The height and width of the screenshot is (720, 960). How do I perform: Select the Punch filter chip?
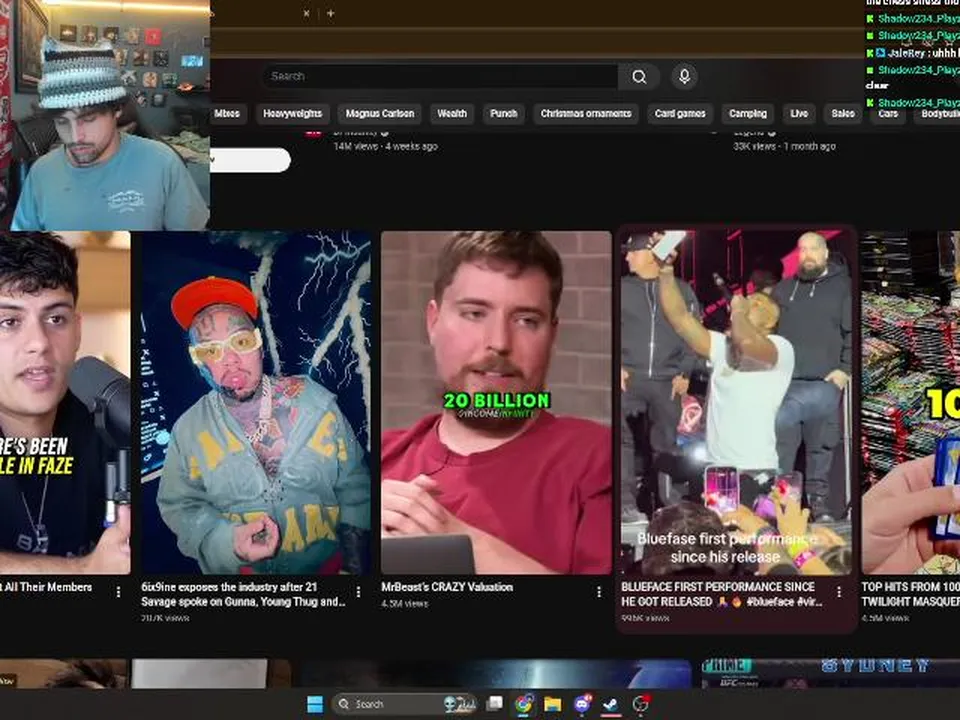coord(504,113)
